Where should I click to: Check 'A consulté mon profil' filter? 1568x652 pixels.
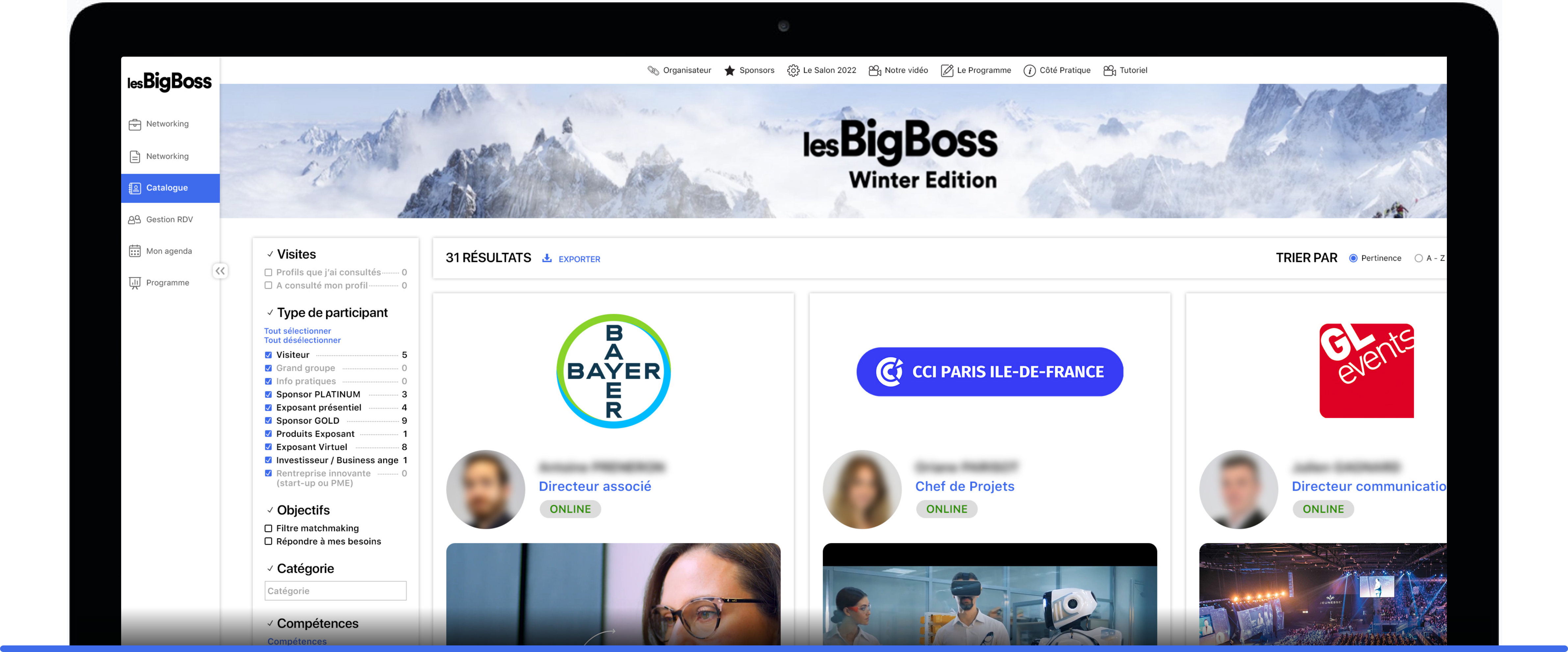coord(269,285)
